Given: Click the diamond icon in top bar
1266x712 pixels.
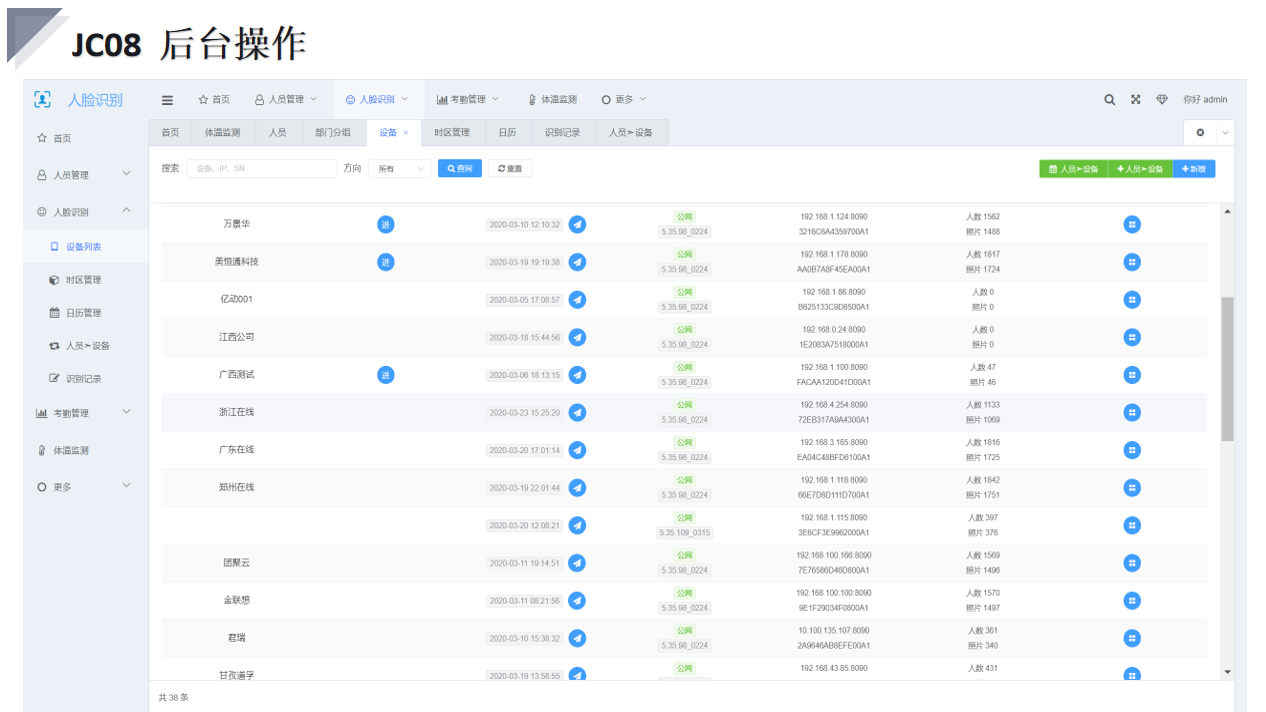Looking at the screenshot, I should (1161, 100).
